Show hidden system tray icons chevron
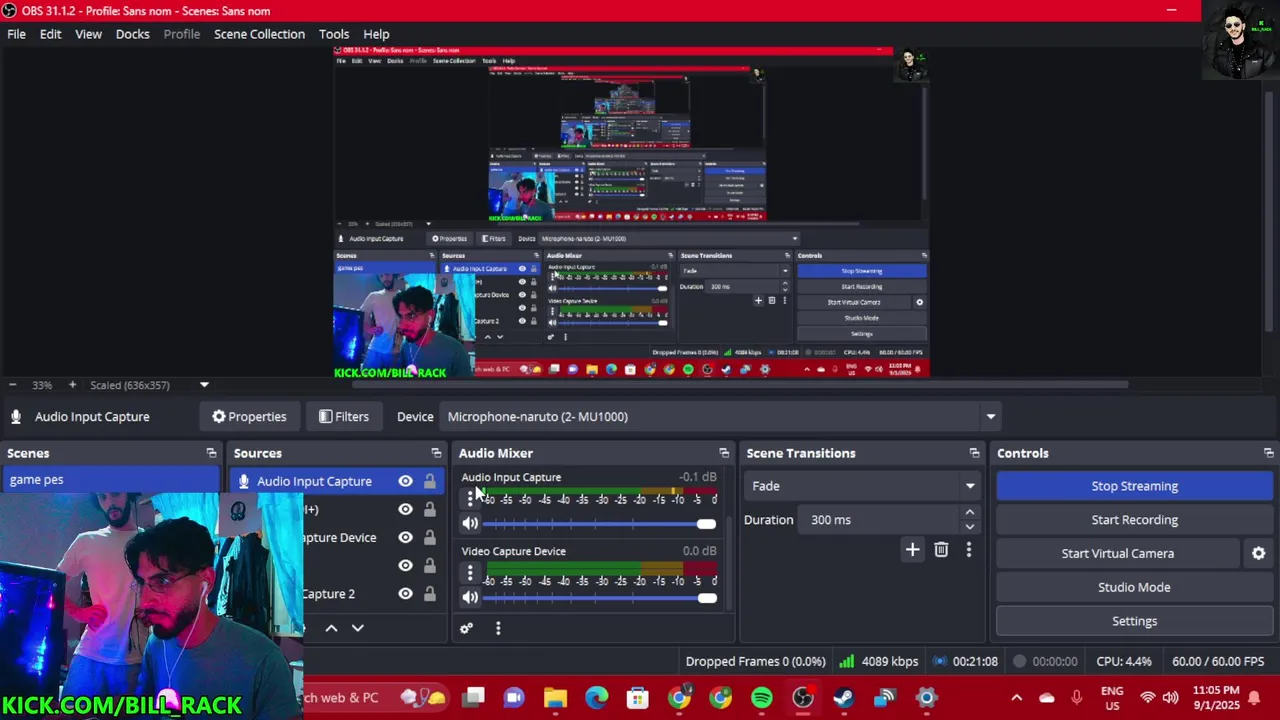This screenshot has height=720, width=1280. coord(1016,698)
